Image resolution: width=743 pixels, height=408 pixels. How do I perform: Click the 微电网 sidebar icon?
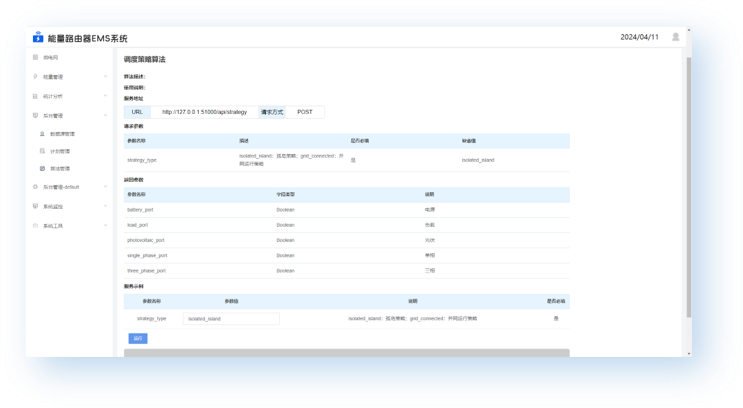coord(35,58)
